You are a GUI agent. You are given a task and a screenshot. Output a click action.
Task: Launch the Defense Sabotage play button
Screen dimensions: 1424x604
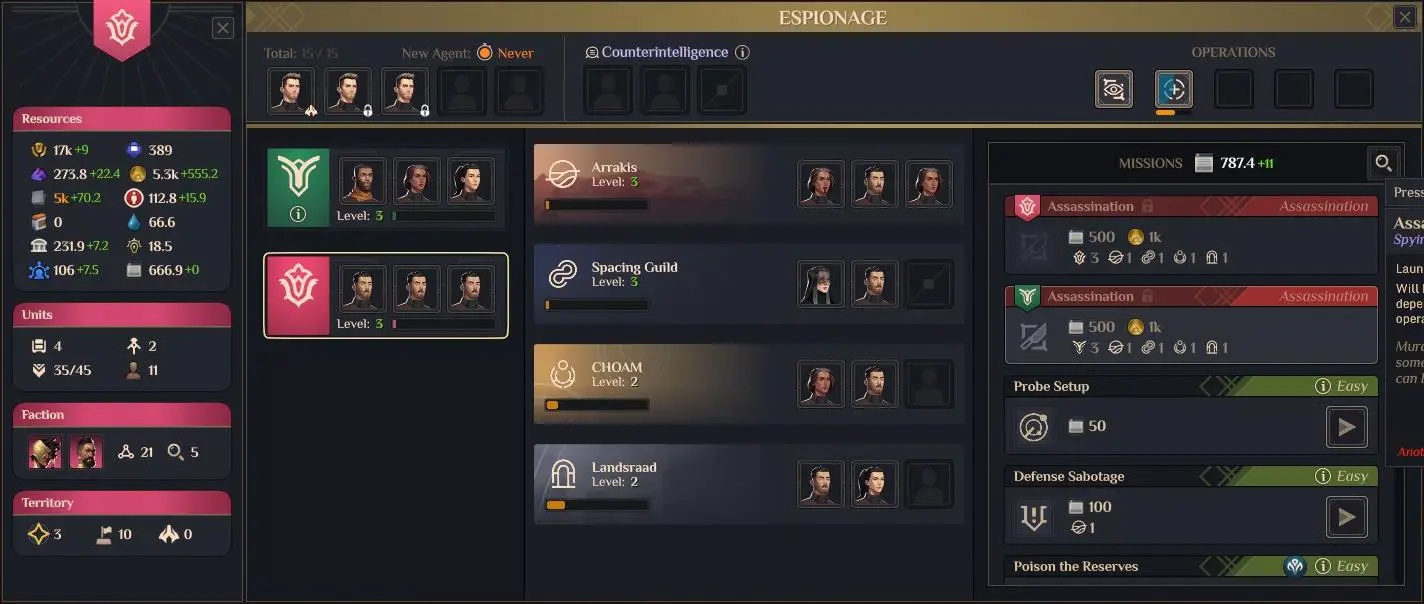click(1346, 517)
